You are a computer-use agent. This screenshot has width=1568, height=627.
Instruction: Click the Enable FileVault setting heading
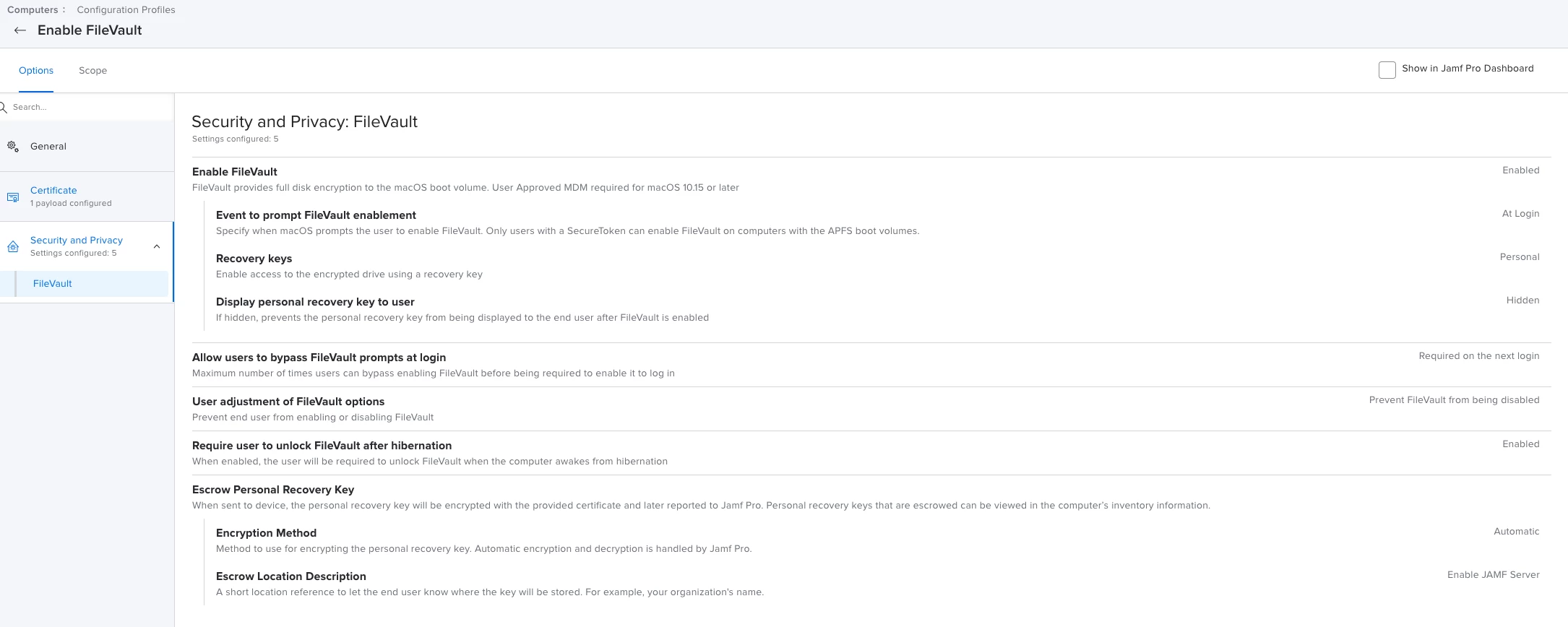[x=235, y=171]
